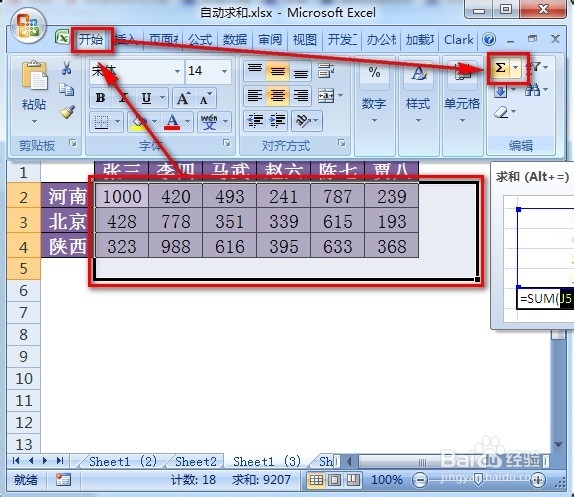Viewport: 574px width, 497px height.
Task: Switch to Sheet1 (2) tab
Action: pyautogui.click(x=123, y=462)
